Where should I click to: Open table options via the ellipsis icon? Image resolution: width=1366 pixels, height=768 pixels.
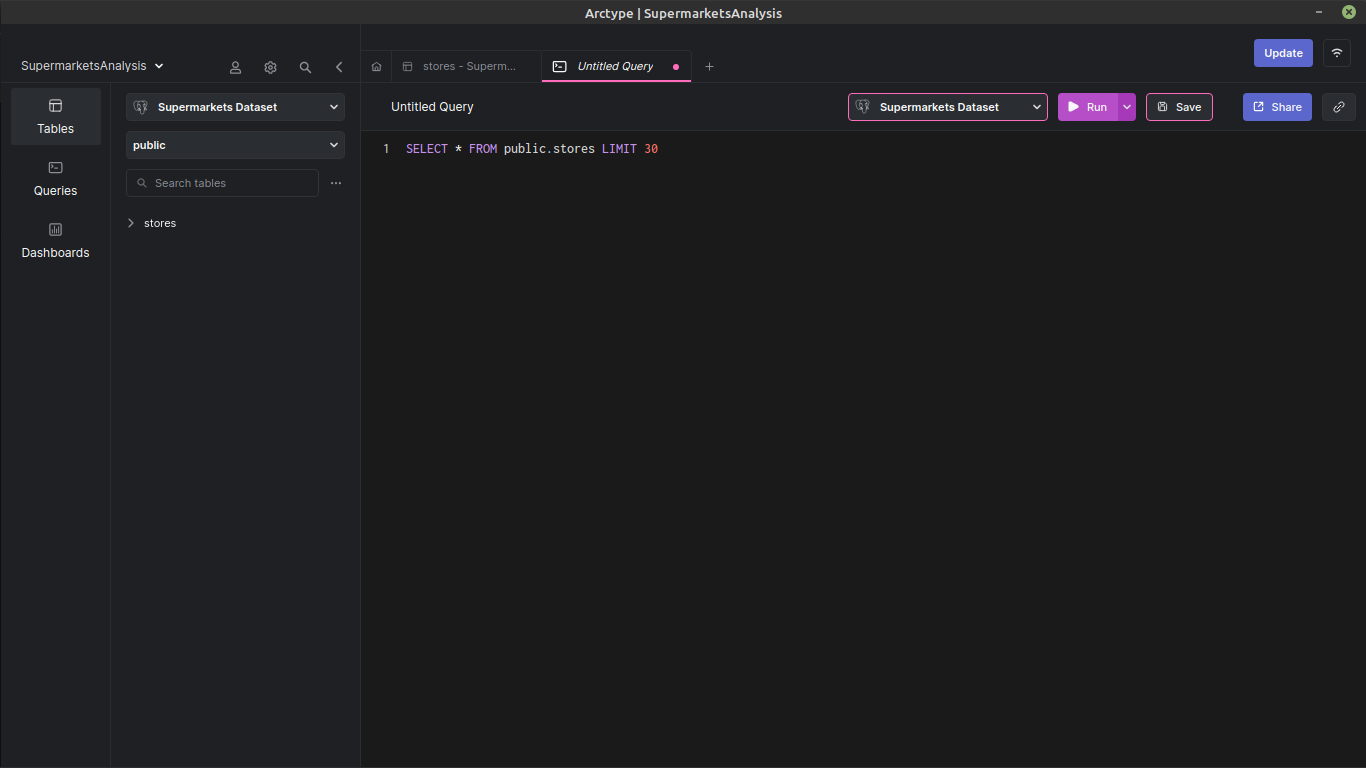point(336,183)
